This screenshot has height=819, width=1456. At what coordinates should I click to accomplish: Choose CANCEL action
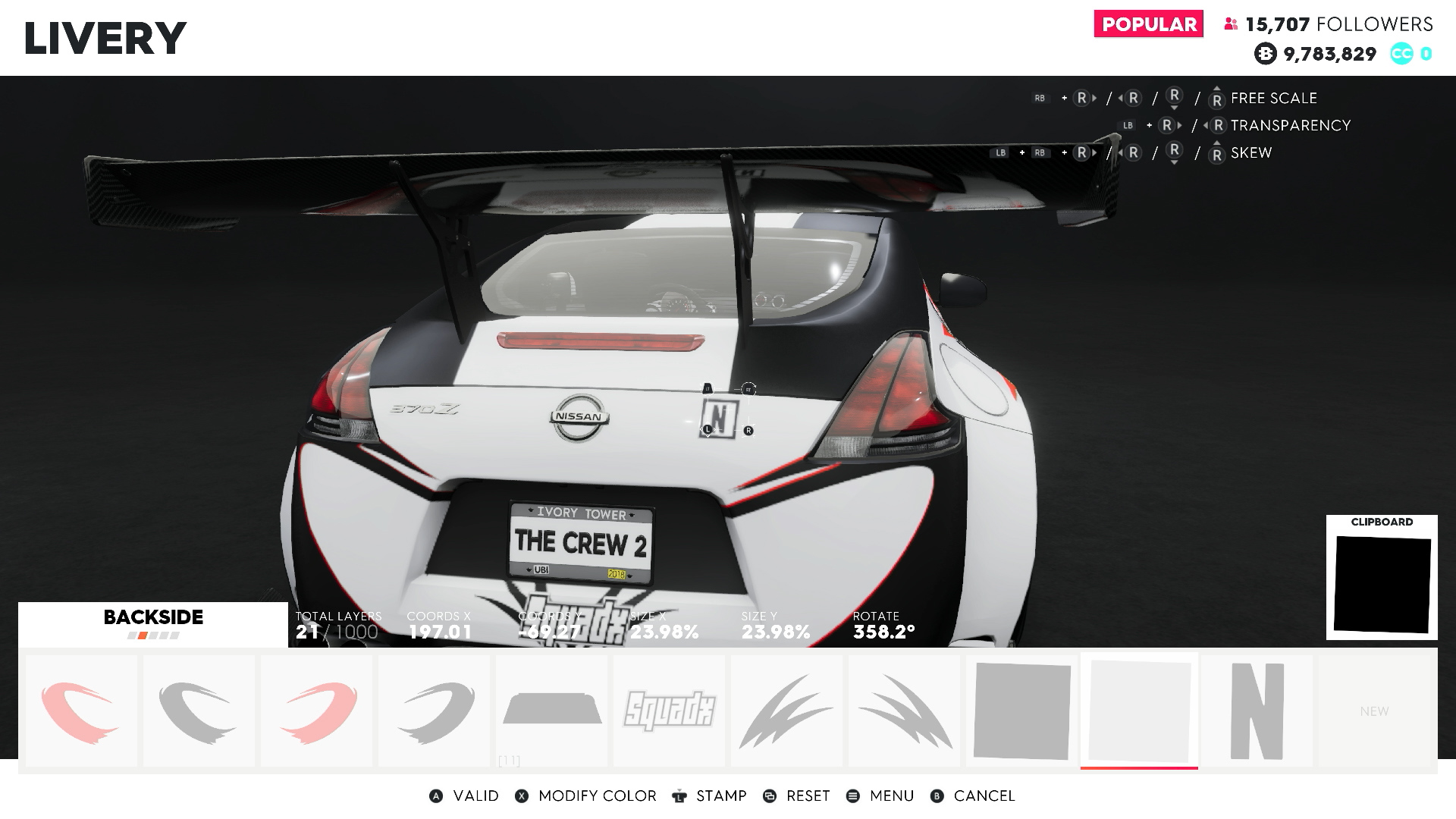pyautogui.click(x=984, y=796)
